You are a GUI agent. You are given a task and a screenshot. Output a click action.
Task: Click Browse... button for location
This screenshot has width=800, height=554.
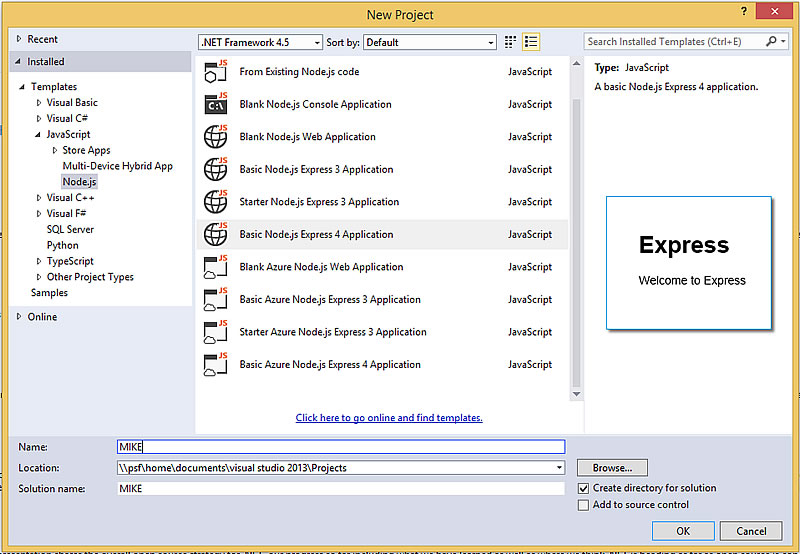(x=612, y=468)
